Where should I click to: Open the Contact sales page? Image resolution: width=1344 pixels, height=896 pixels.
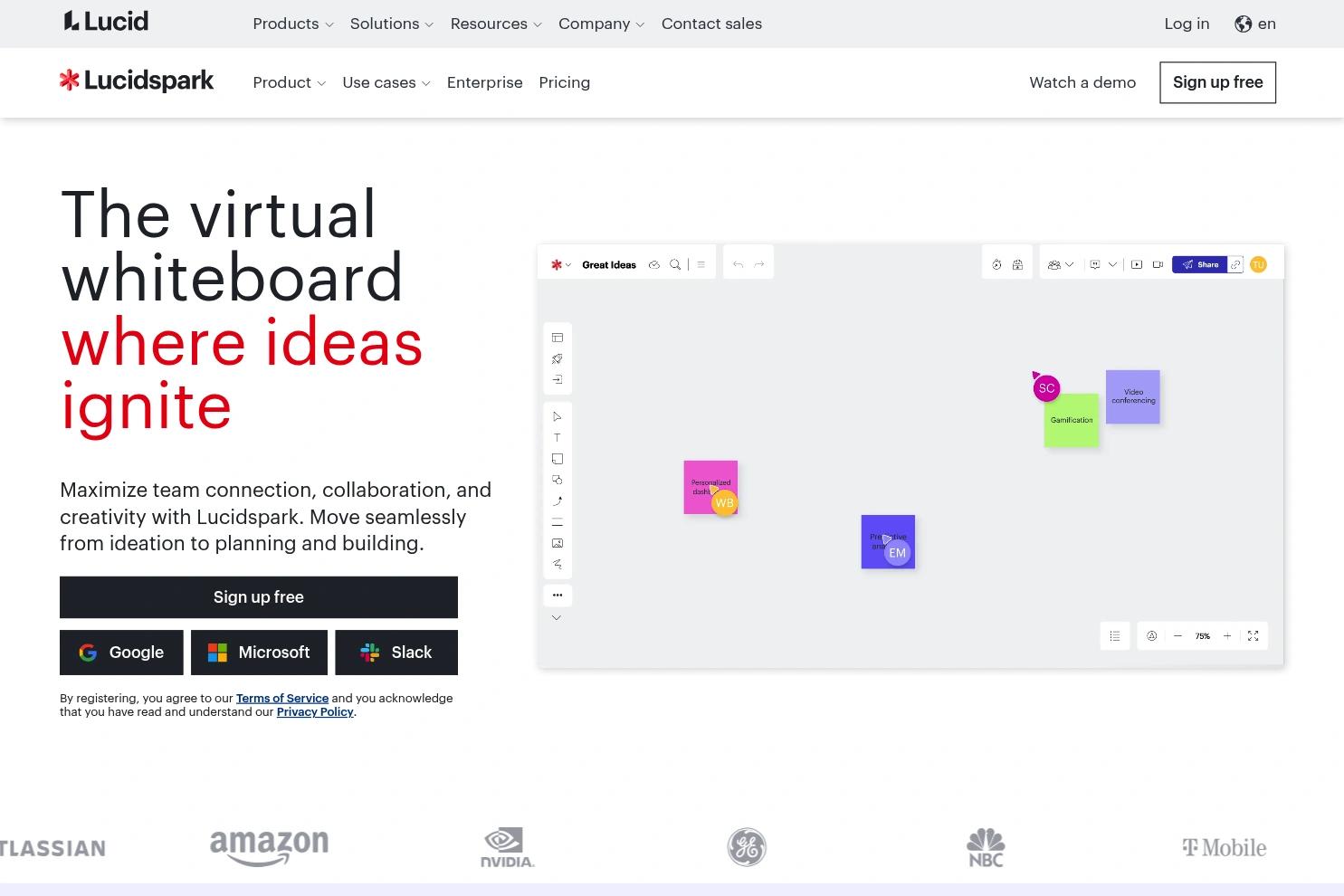[x=711, y=24]
